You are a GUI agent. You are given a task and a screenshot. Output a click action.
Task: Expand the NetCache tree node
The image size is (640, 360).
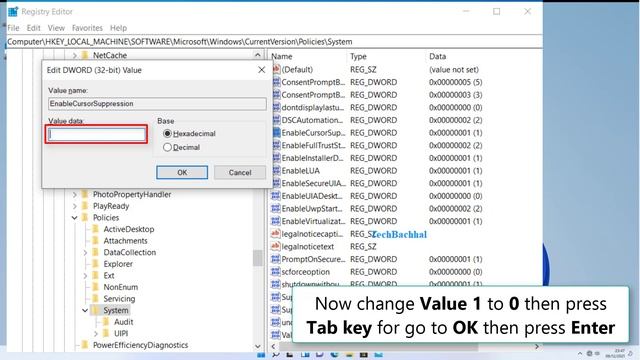pyautogui.click(x=75, y=56)
